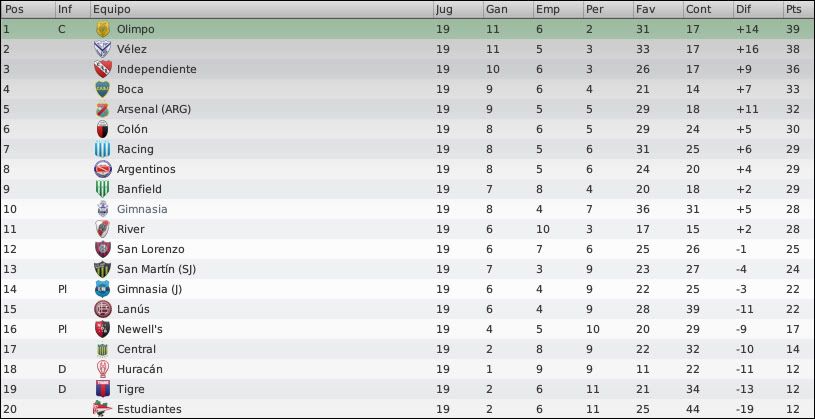The image size is (815, 419).
Task: Click the Banfield green striped crest
Action: tap(102, 189)
